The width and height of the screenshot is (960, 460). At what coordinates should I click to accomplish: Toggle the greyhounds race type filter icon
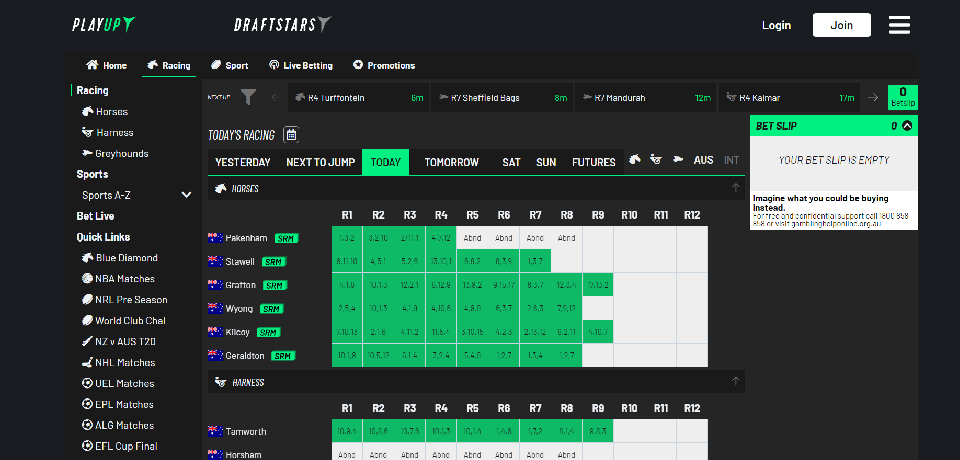(x=678, y=161)
